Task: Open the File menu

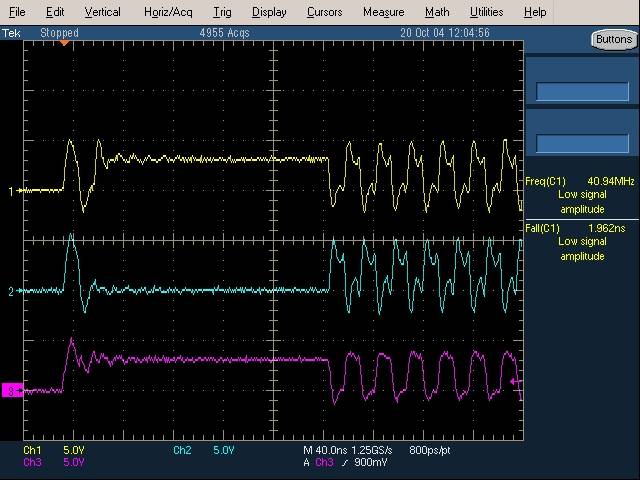Action: (x=18, y=12)
